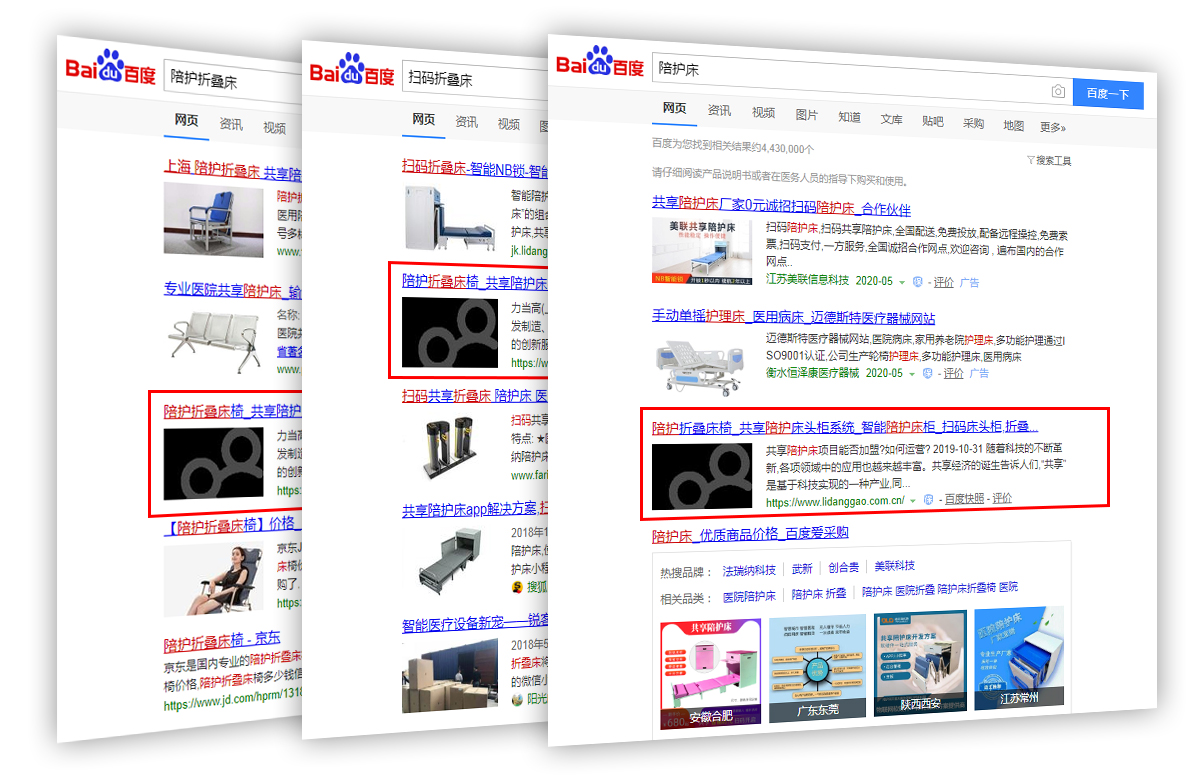
Task: Click the Baidu logo beside the 陪护床 search
Action: click(600, 65)
